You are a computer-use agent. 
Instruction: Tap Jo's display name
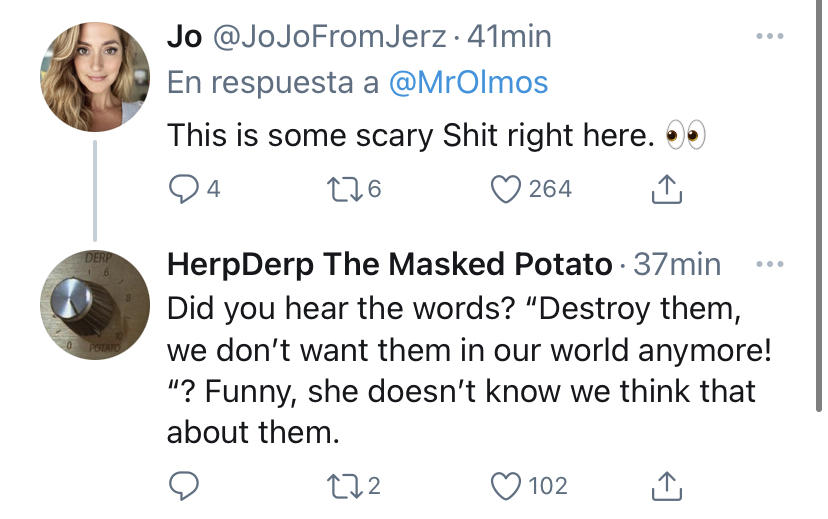click(x=184, y=37)
